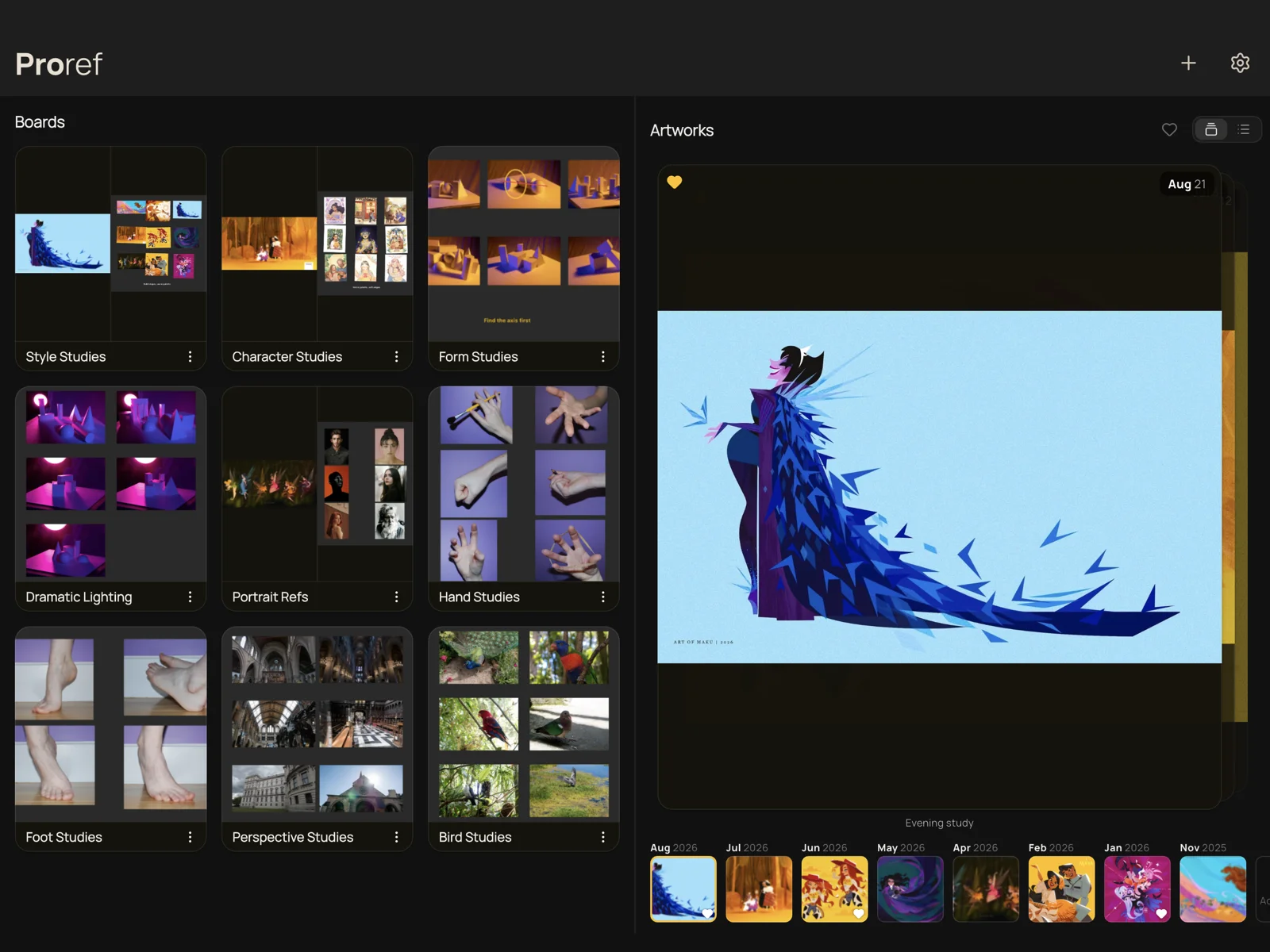This screenshot has height=952, width=1270.
Task: Open Character Studies board options menu
Action: coord(396,357)
